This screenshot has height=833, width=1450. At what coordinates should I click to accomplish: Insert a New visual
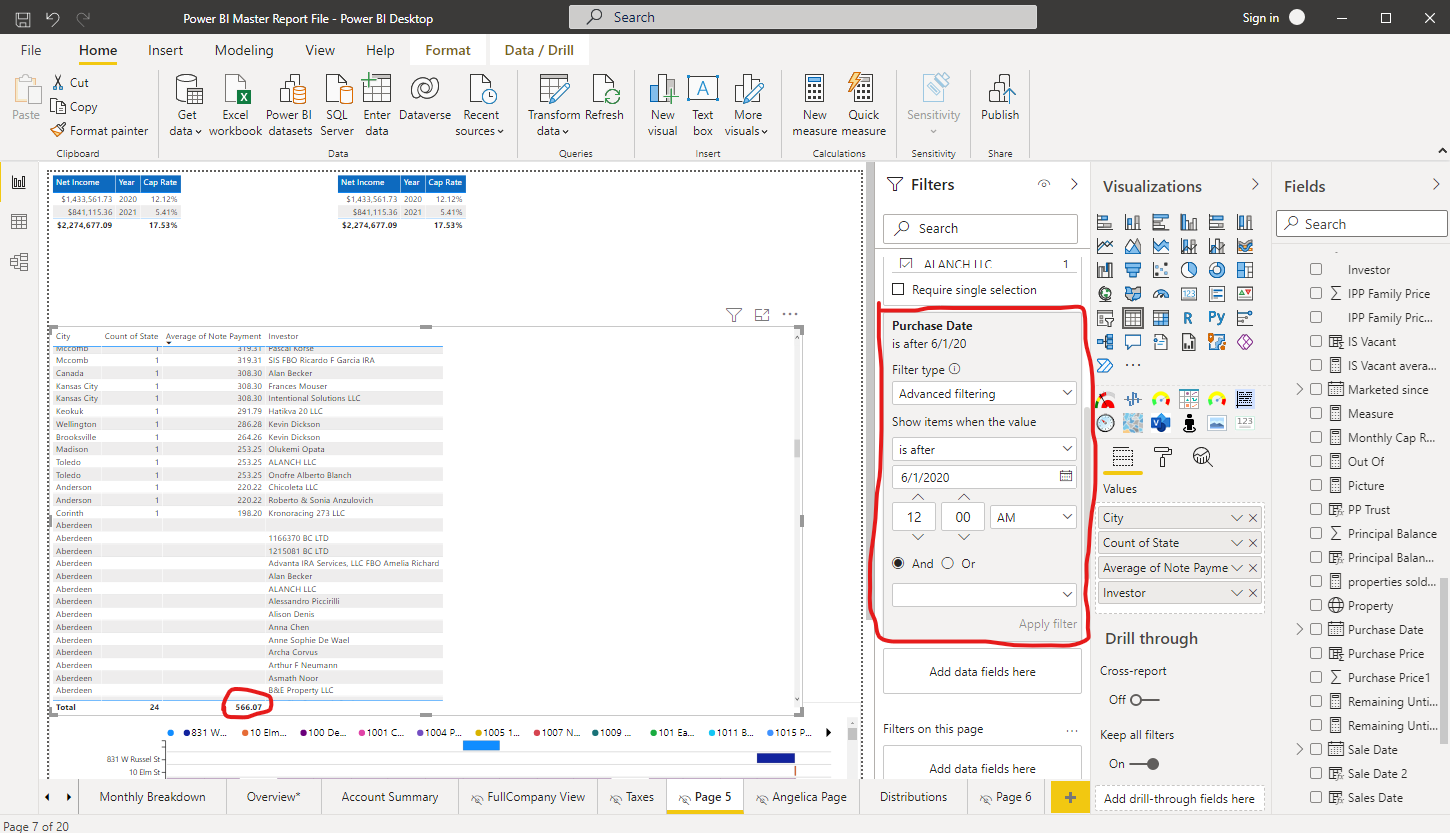[662, 105]
